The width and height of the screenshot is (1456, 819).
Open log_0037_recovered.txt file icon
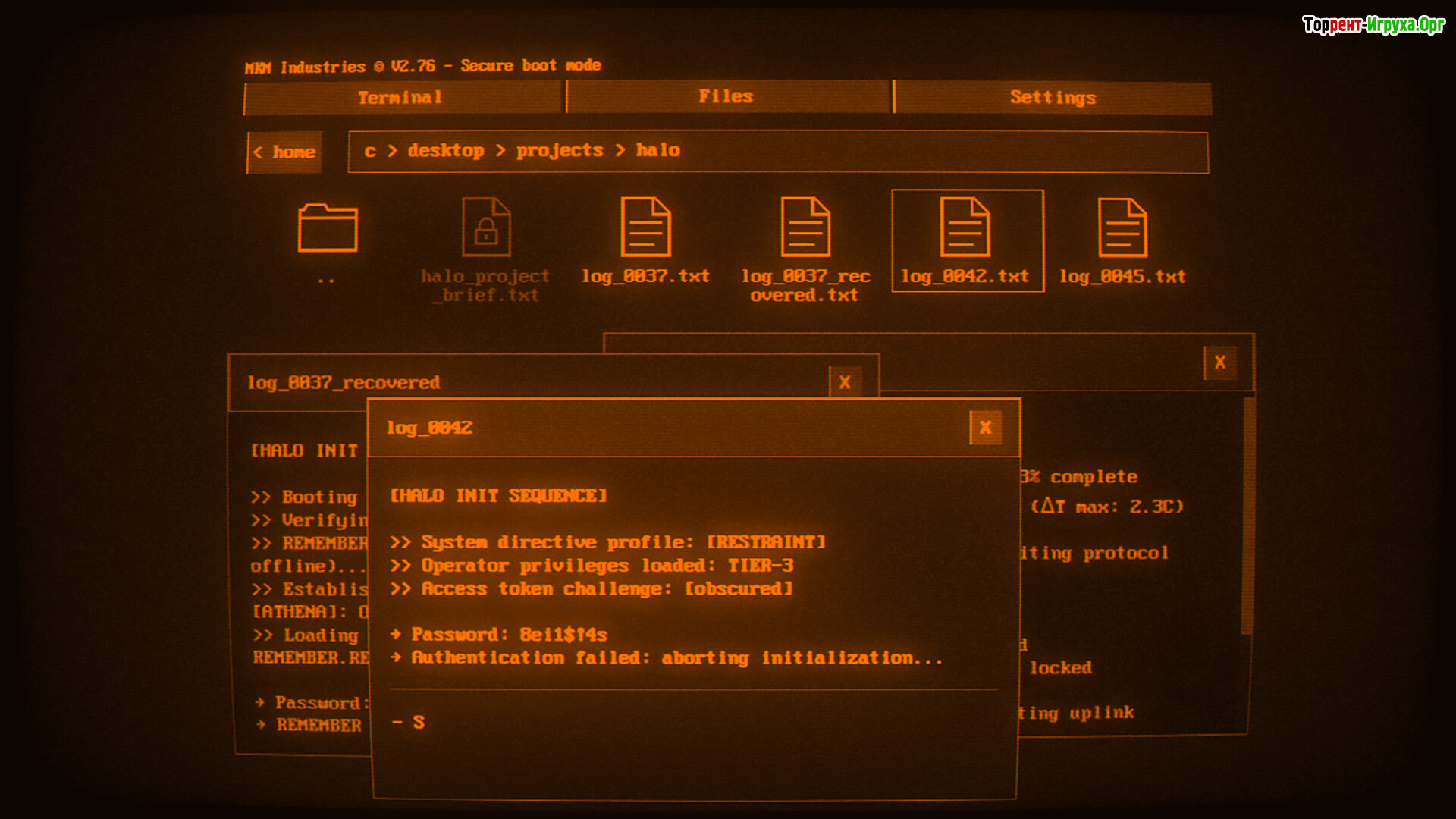tap(805, 227)
